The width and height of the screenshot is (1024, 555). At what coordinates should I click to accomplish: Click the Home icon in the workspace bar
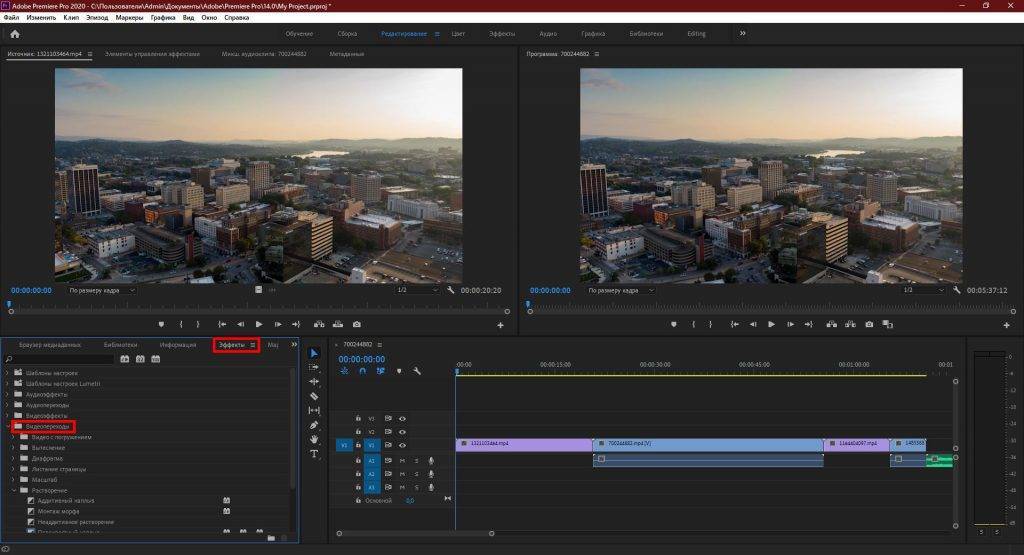(14, 34)
